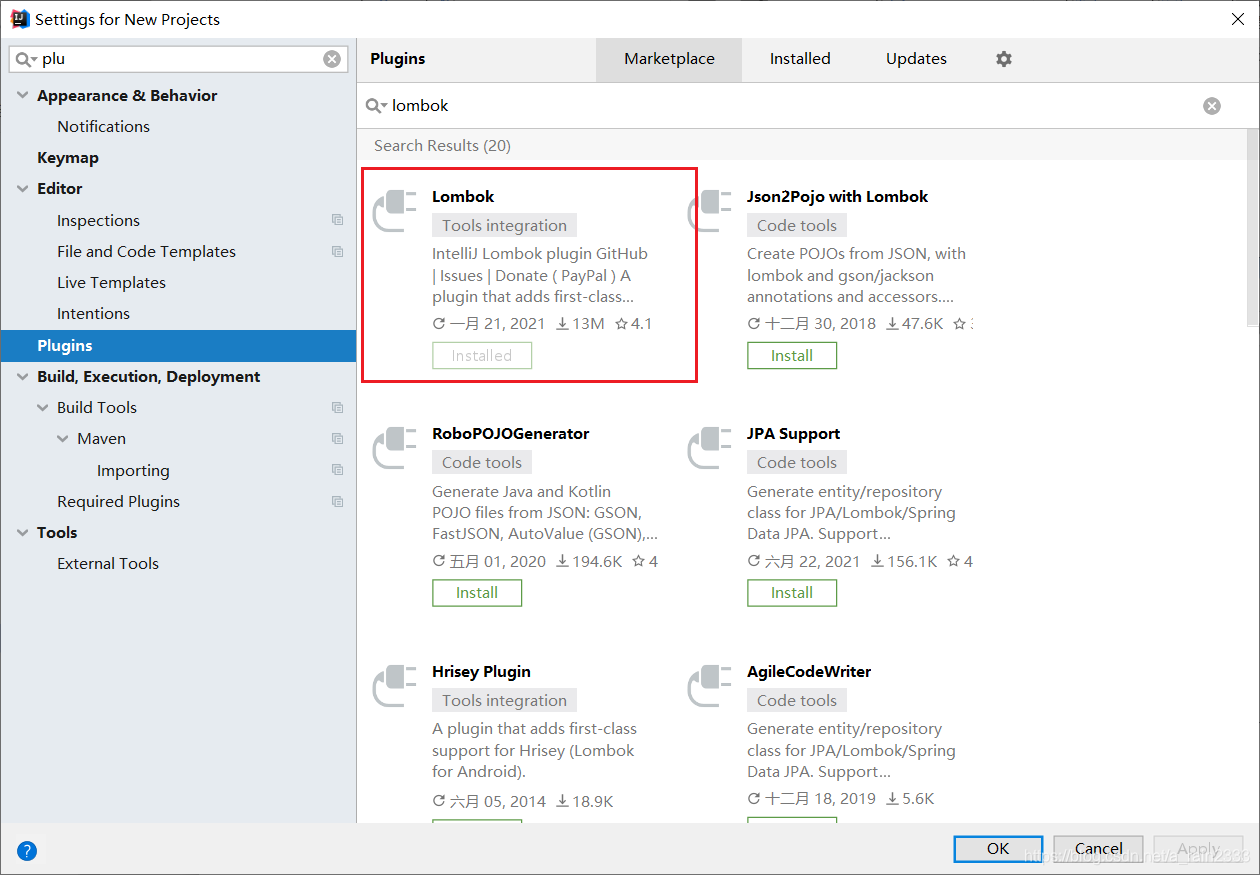The image size is (1260, 875).
Task: Click project-level icon beside Maven
Action: [x=337, y=439]
